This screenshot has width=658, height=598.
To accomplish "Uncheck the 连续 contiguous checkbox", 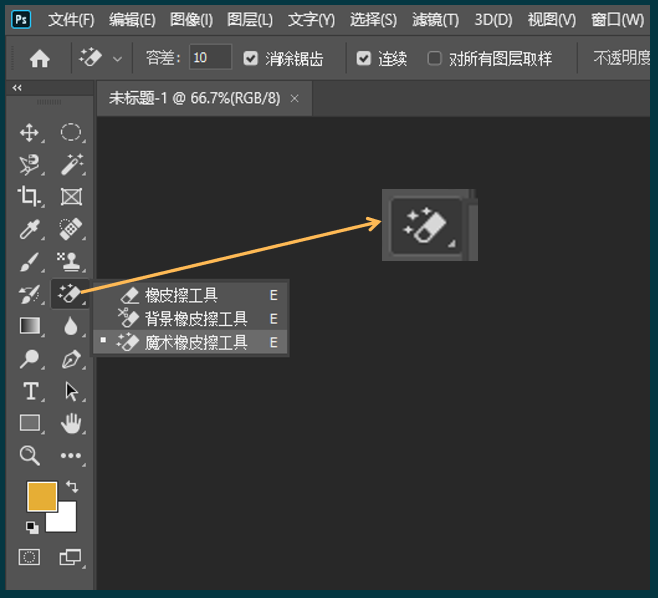I will pyautogui.click(x=364, y=59).
